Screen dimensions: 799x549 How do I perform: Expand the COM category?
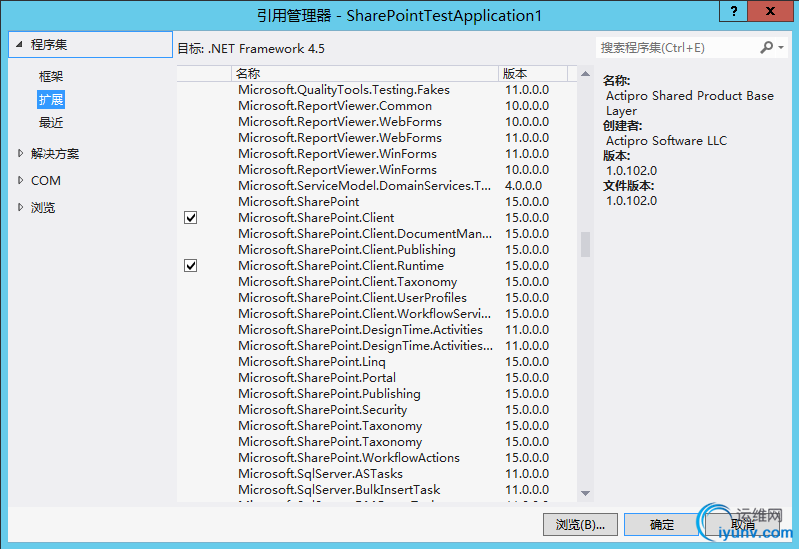[x=20, y=180]
